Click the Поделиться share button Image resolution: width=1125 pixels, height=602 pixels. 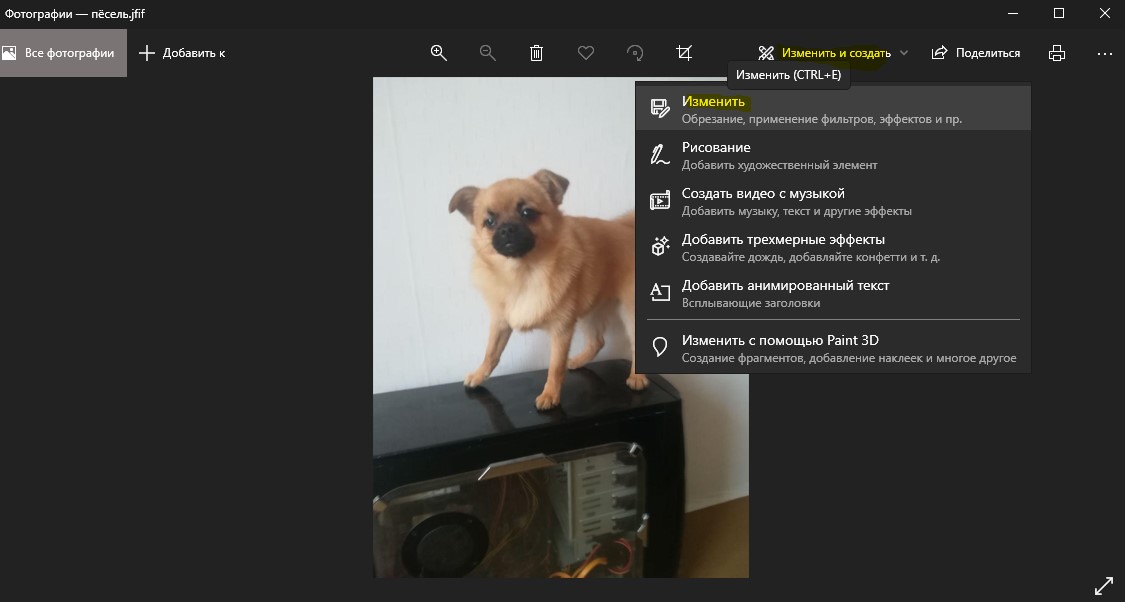(x=976, y=52)
